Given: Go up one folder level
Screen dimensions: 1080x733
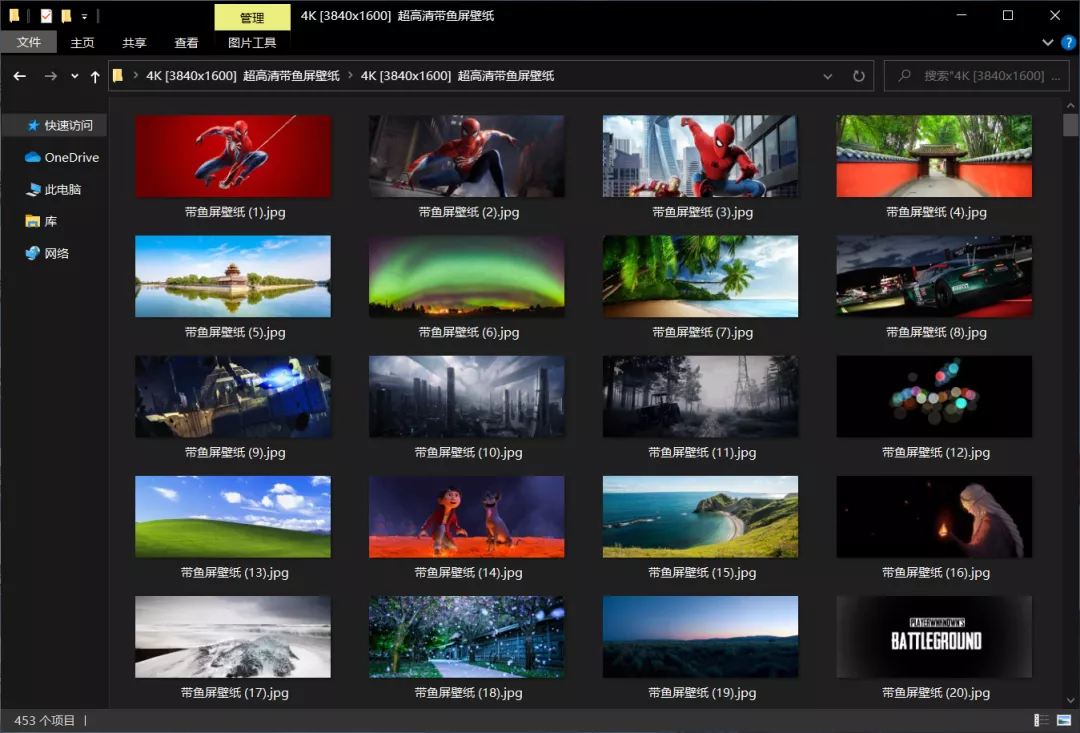Looking at the screenshot, I should pyautogui.click(x=95, y=76).
